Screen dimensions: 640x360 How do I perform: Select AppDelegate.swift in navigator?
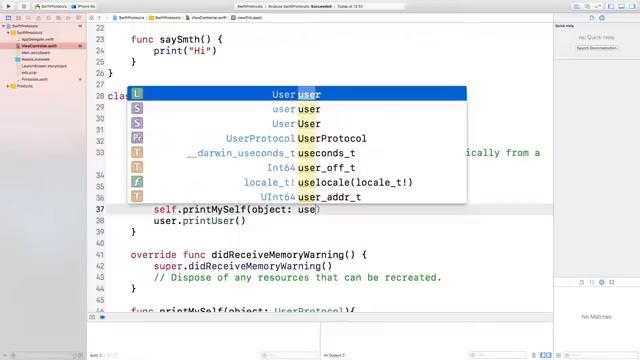pos(38,39)
